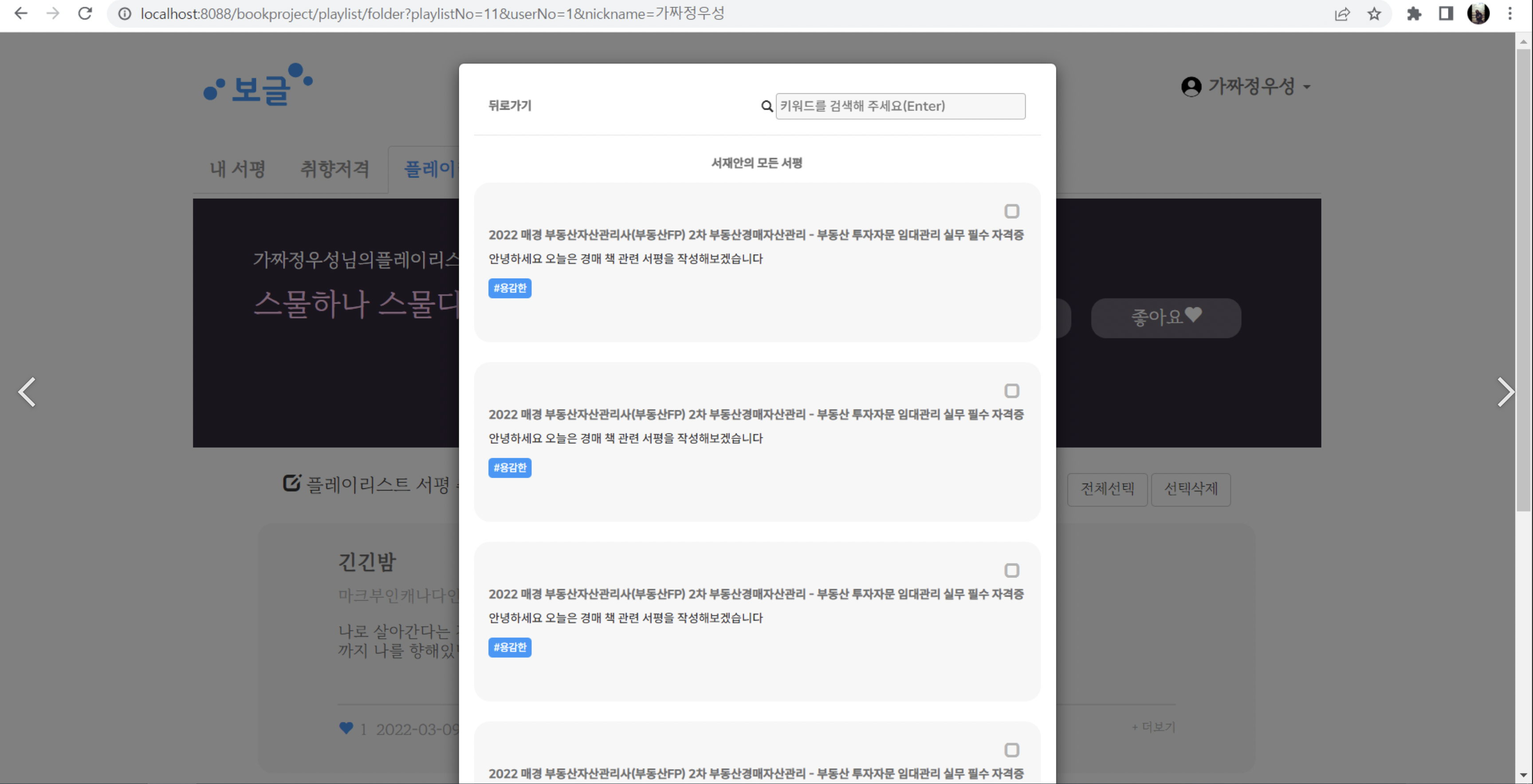
Task: Click second review text 안녕하세요 오늘은 경매
Action: 625,439
